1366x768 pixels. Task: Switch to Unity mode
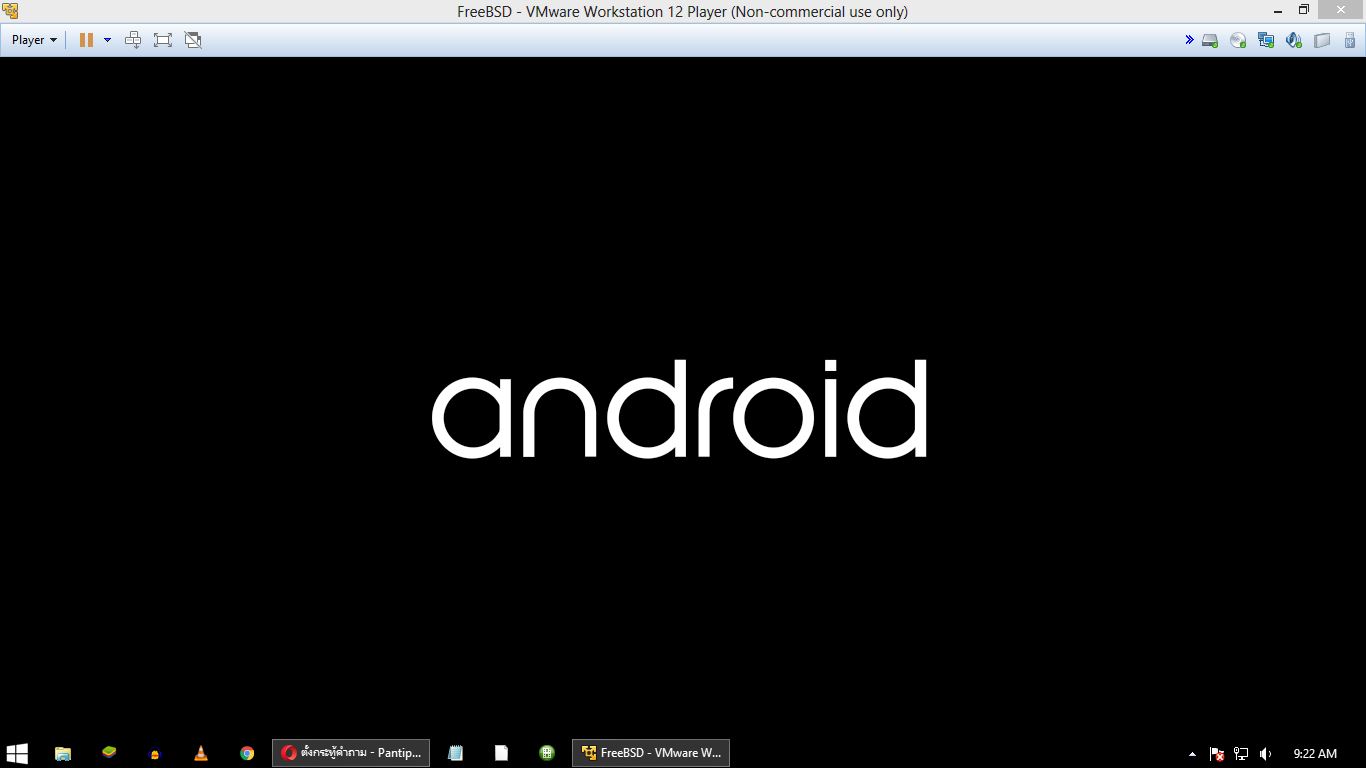[x=193, y=40]
